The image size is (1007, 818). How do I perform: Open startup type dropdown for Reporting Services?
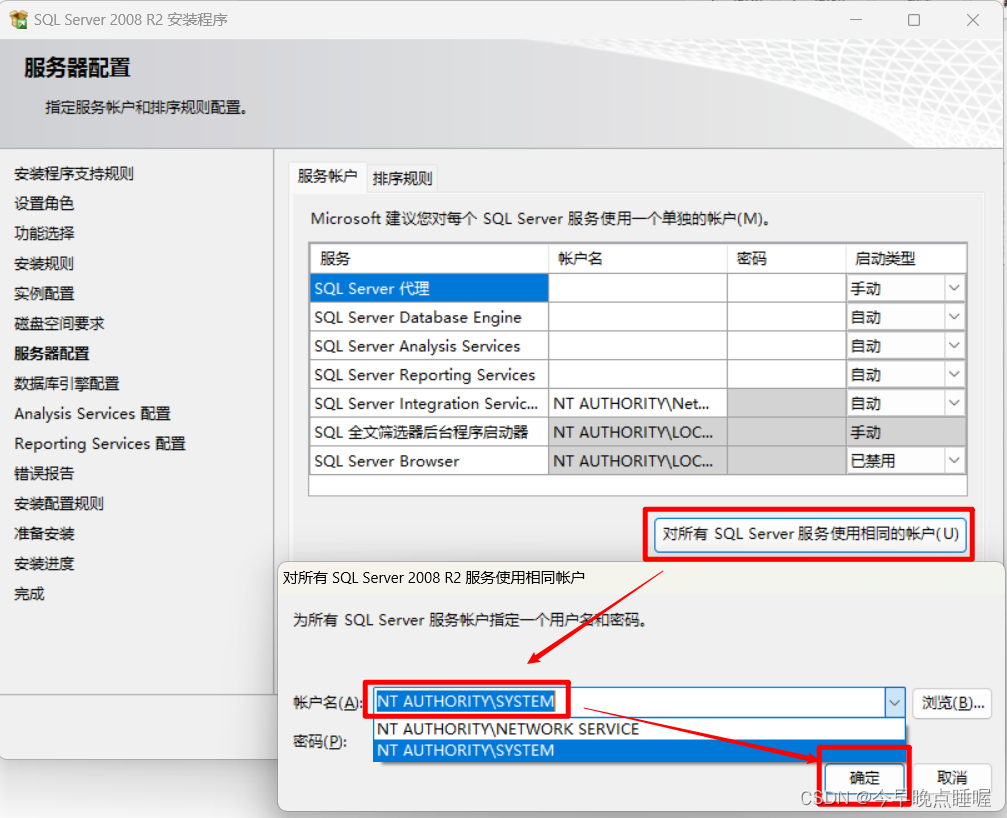point(954,374)
